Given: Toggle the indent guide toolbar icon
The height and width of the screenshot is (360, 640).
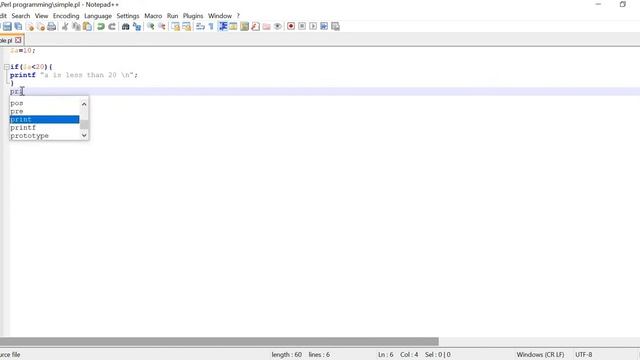Looking at the screenshot, I should click(223, 27).
